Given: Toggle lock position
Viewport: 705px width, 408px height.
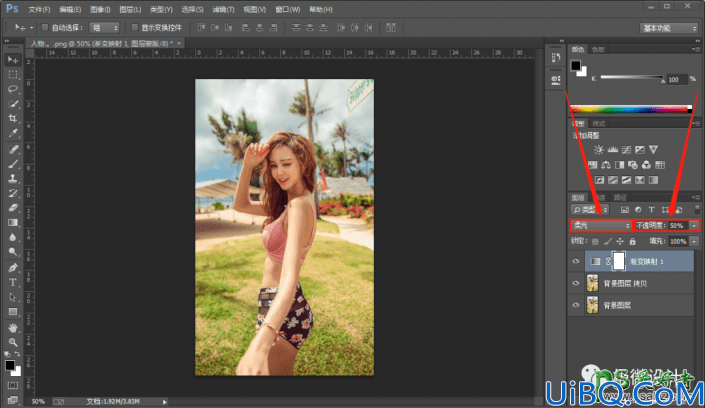Looking at the screenshot, I should click(x=620, y=242).
